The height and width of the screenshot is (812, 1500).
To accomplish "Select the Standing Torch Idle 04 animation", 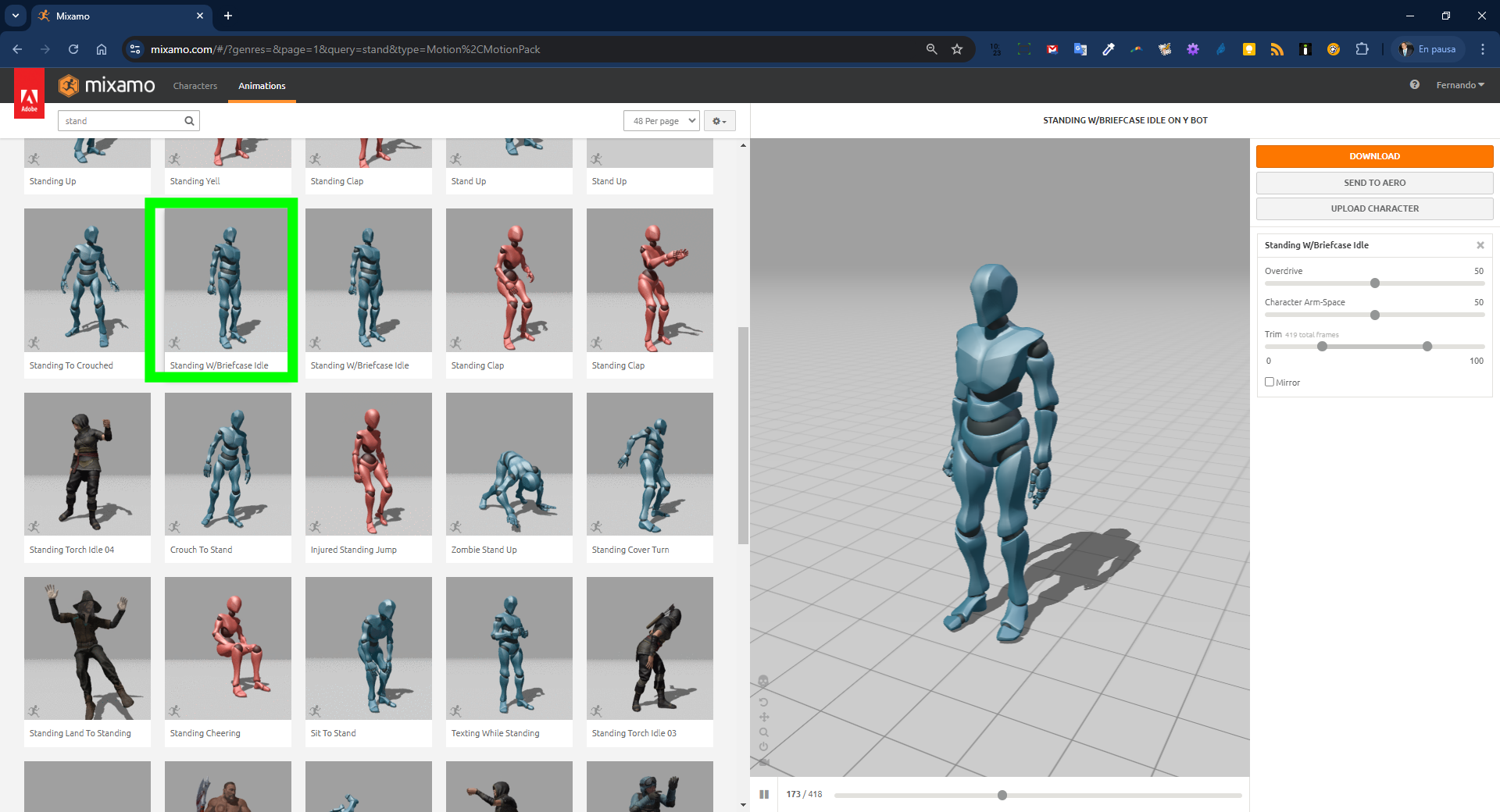I will tap(87, 477).
